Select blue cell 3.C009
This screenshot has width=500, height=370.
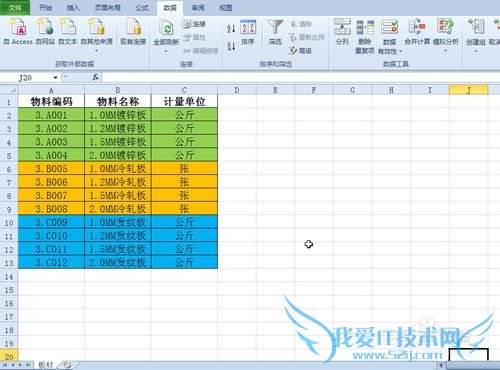51,222
